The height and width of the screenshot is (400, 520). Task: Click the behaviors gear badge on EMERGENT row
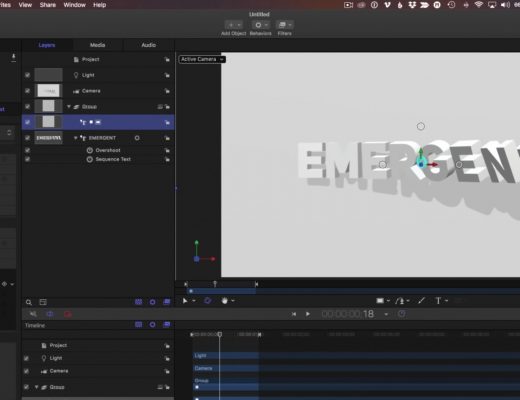[137, 138]
